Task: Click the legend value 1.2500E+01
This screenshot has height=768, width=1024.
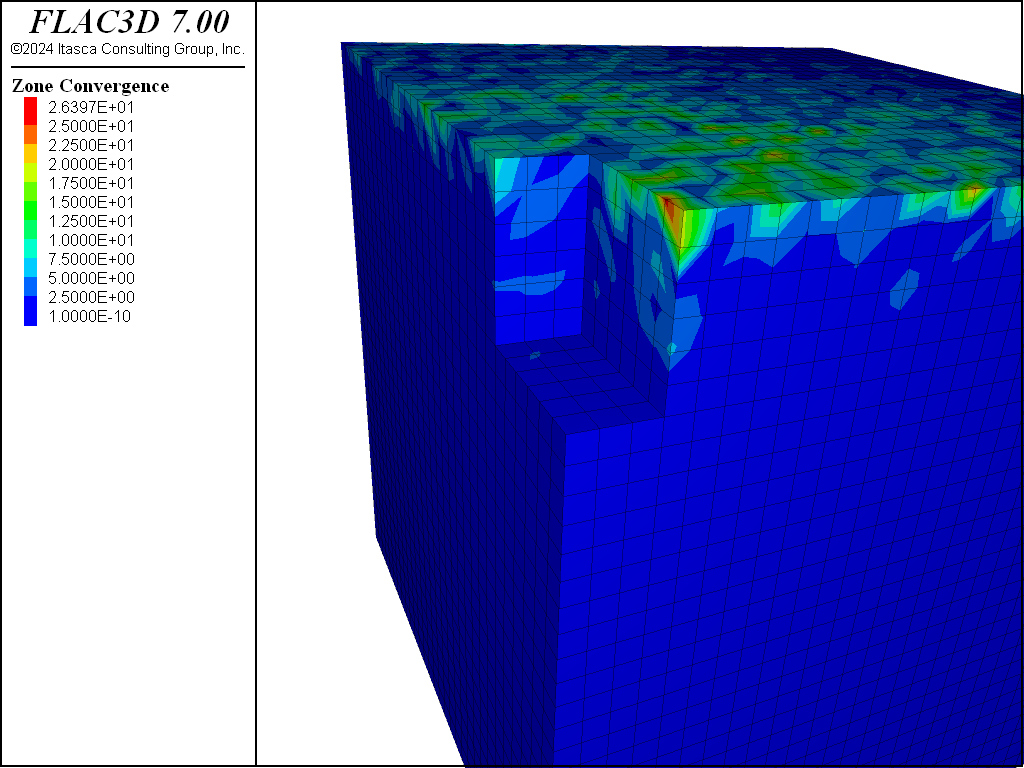Action: pos(91,221)
